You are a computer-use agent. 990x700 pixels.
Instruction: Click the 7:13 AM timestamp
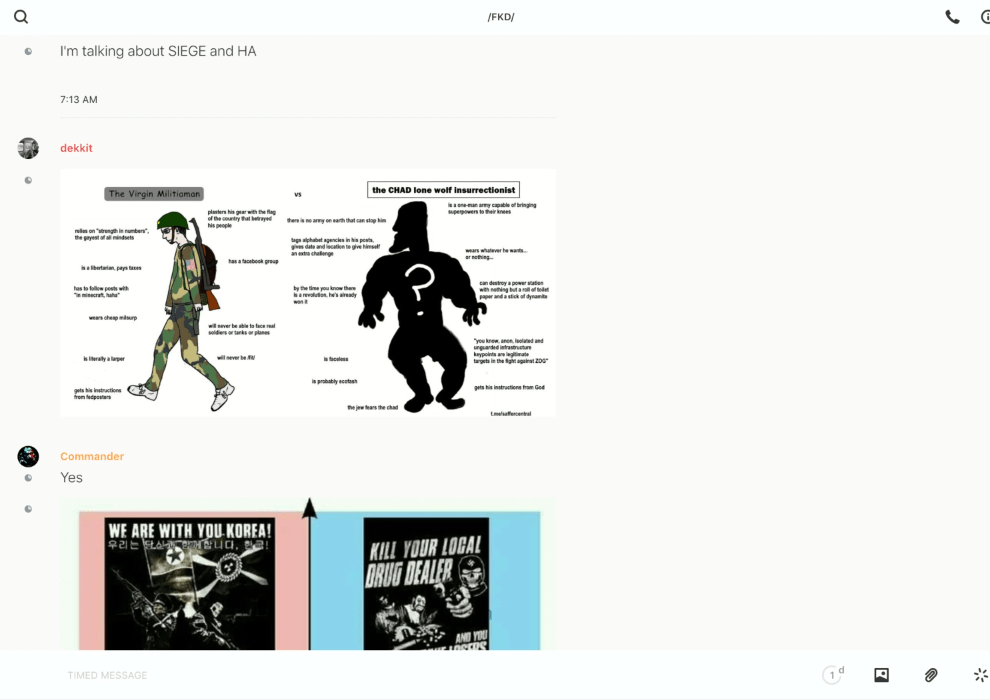pyautogui.click(x=79, y=100)
